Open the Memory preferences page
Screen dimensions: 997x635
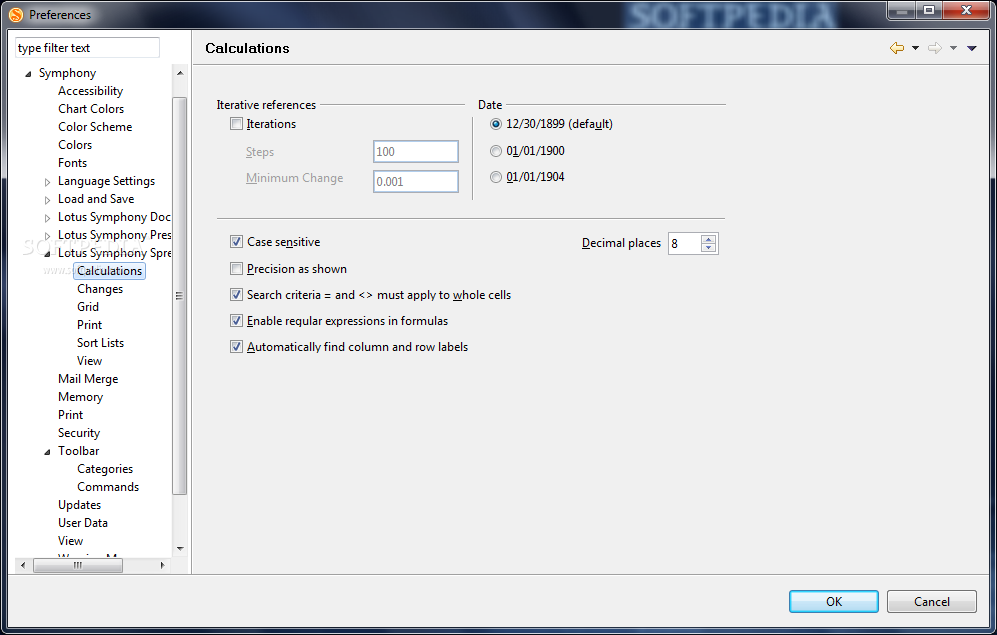click(x=80, y=397)
